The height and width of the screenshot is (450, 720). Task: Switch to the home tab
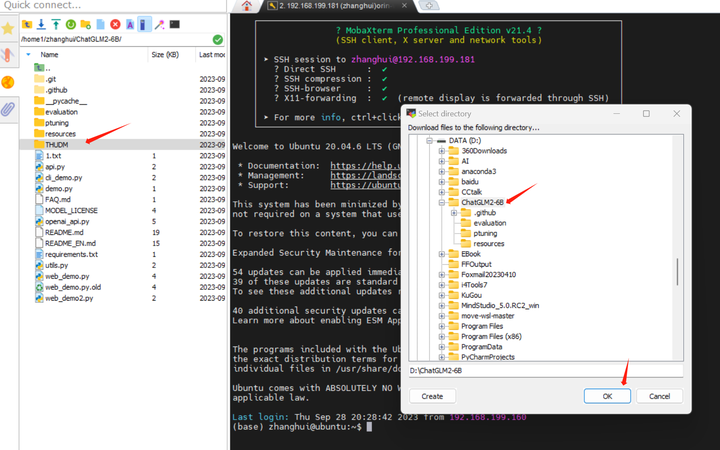(247, 6)
